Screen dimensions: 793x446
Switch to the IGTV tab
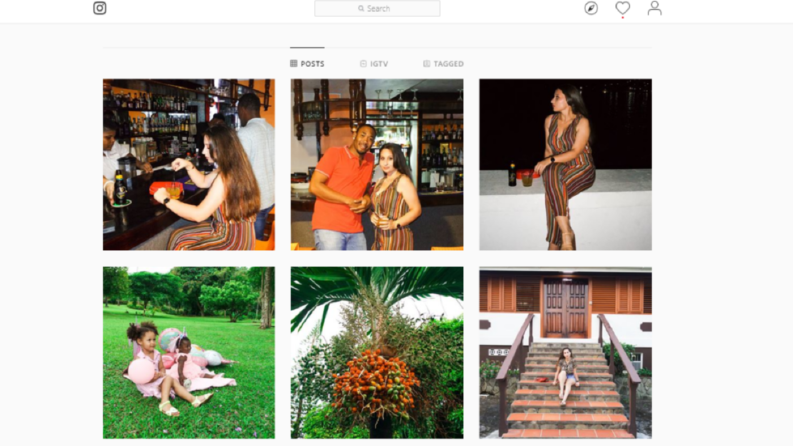point(374,64)
